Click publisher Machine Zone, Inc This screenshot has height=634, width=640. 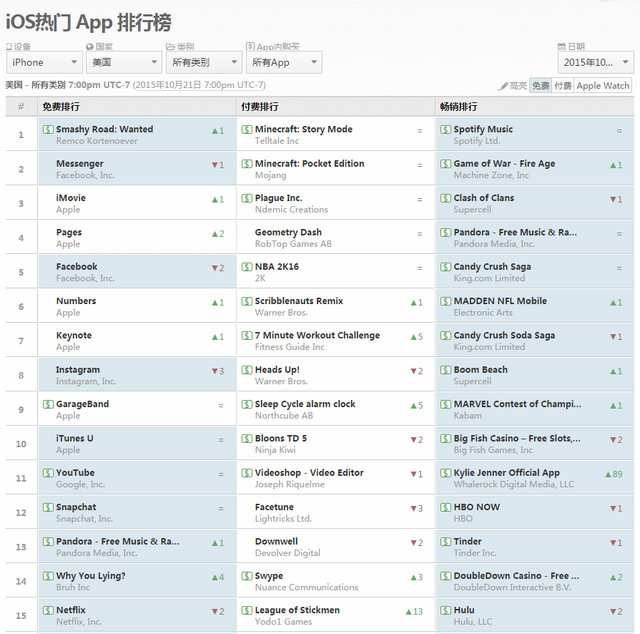[491, 175]
